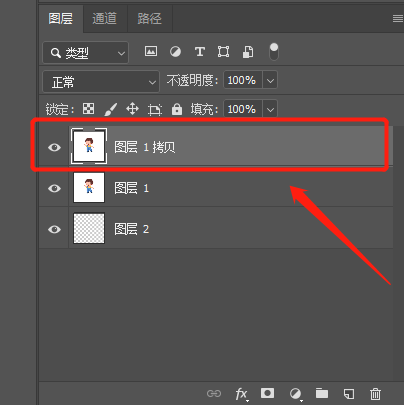Create new fill or adjustment layer
This screenshot has width=404, height=405.
pyautogui.click(x=295, y=394)
